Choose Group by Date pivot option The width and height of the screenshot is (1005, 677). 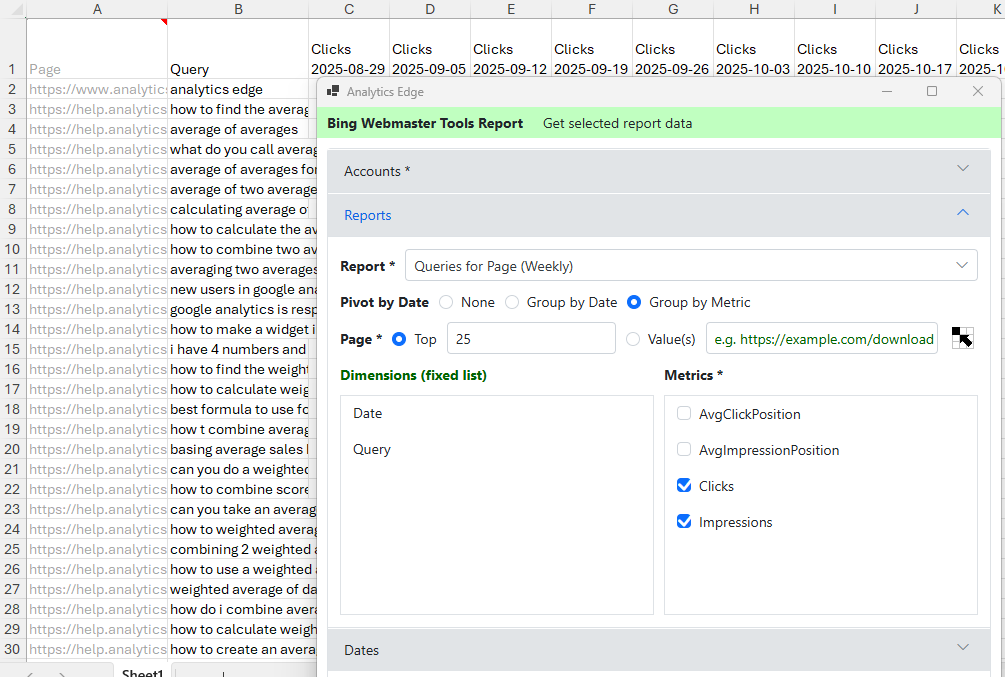[512, 302]
